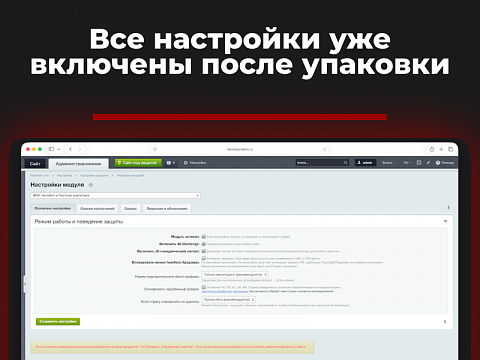Go forward with browser forward arrow
The height and width of the screenshot is (360, 480).
point(80,149)
